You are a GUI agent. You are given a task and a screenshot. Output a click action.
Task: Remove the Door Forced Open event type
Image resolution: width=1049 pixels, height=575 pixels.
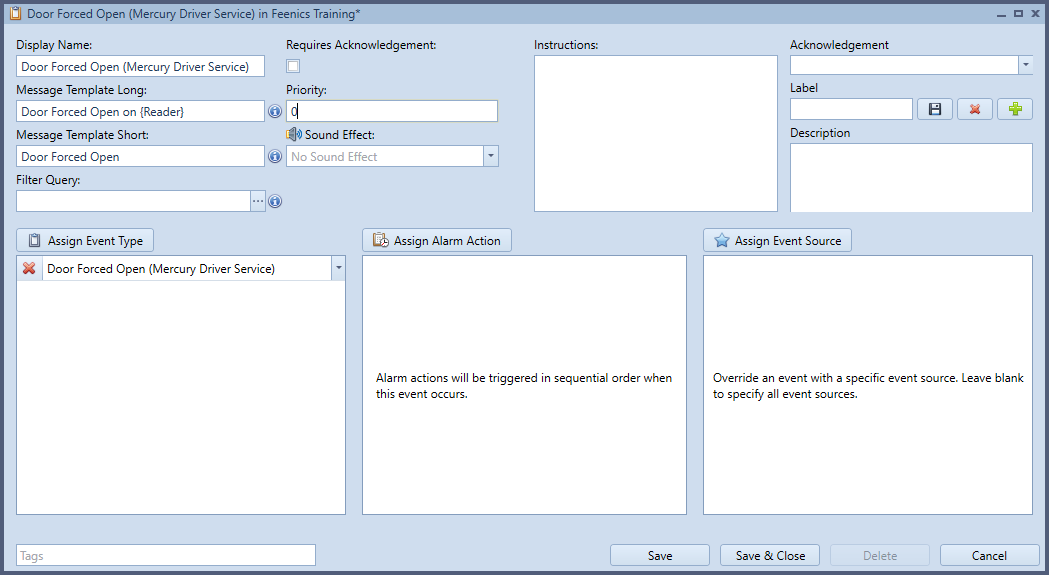click(29, 268)
